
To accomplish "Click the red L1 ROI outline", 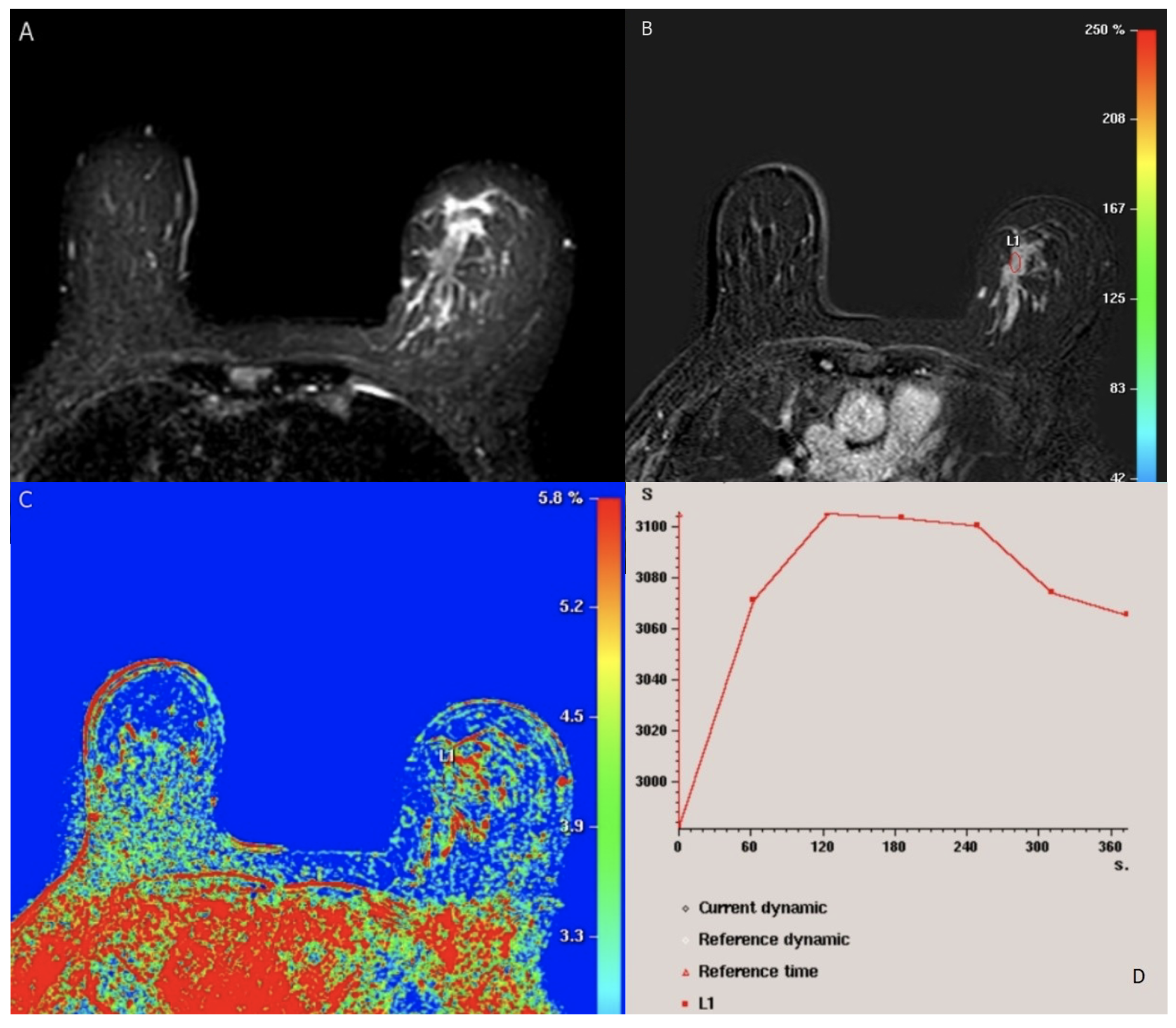I will [1015, 262].
